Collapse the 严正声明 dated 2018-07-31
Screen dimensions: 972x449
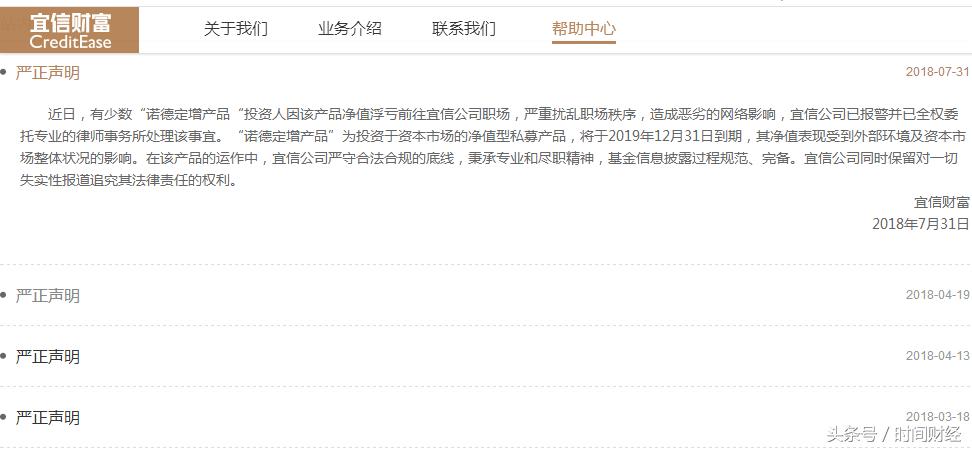(48, 73)
